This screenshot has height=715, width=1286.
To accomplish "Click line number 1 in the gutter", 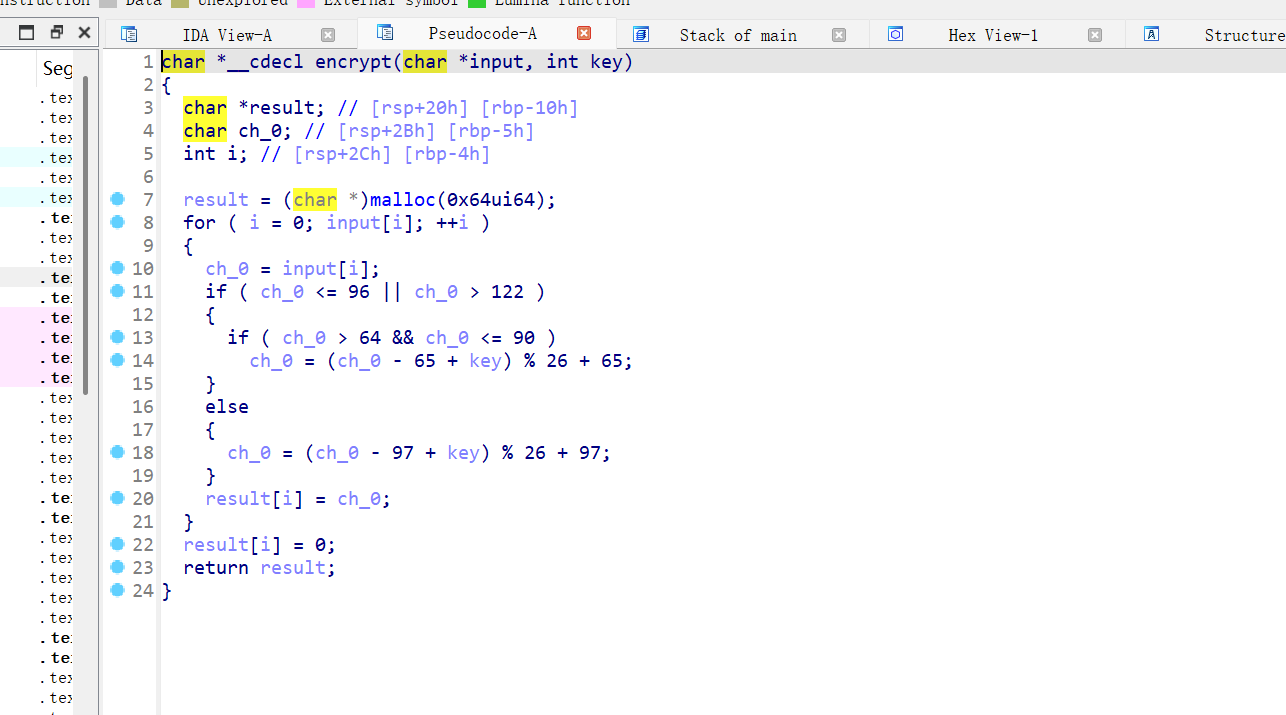I will (x=148, y=62).
